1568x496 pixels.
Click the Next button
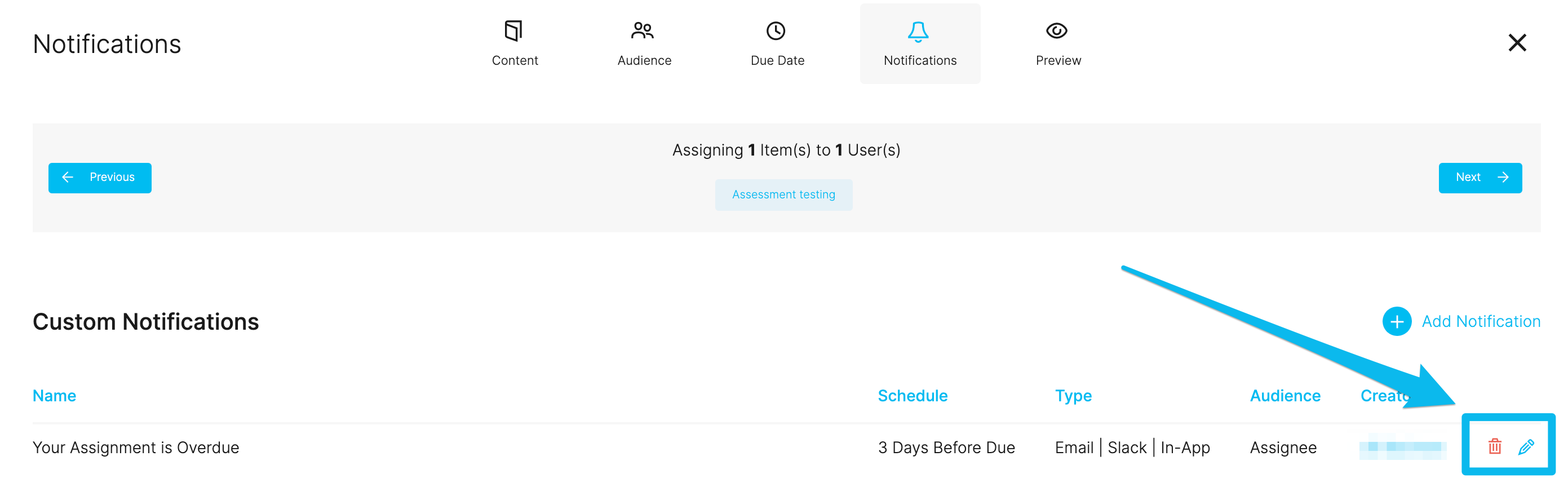tap(1480, 177)
